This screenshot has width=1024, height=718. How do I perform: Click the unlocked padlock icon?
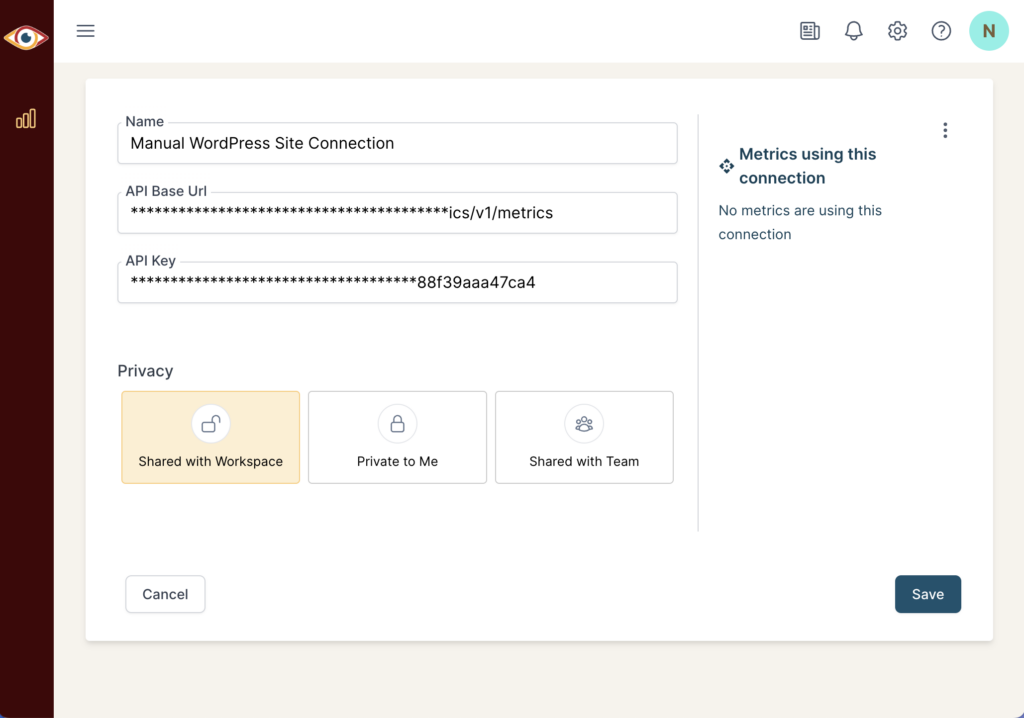tap(211, 424)
